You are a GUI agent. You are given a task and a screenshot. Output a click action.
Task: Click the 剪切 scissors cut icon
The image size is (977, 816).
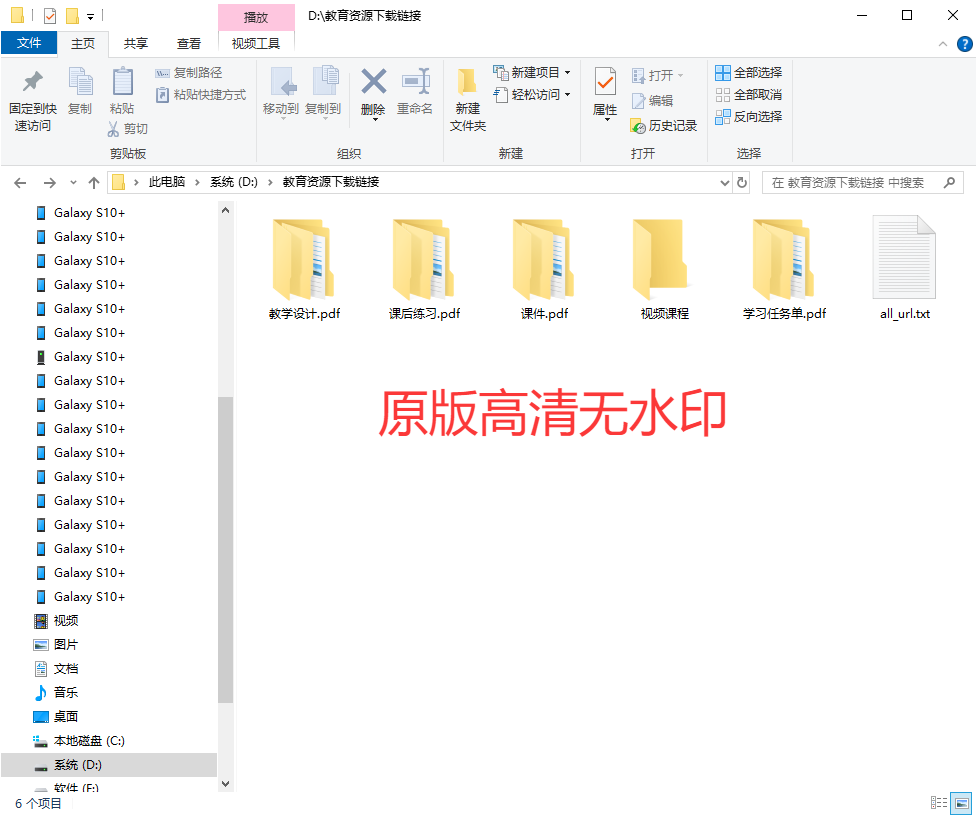(113, 128)
